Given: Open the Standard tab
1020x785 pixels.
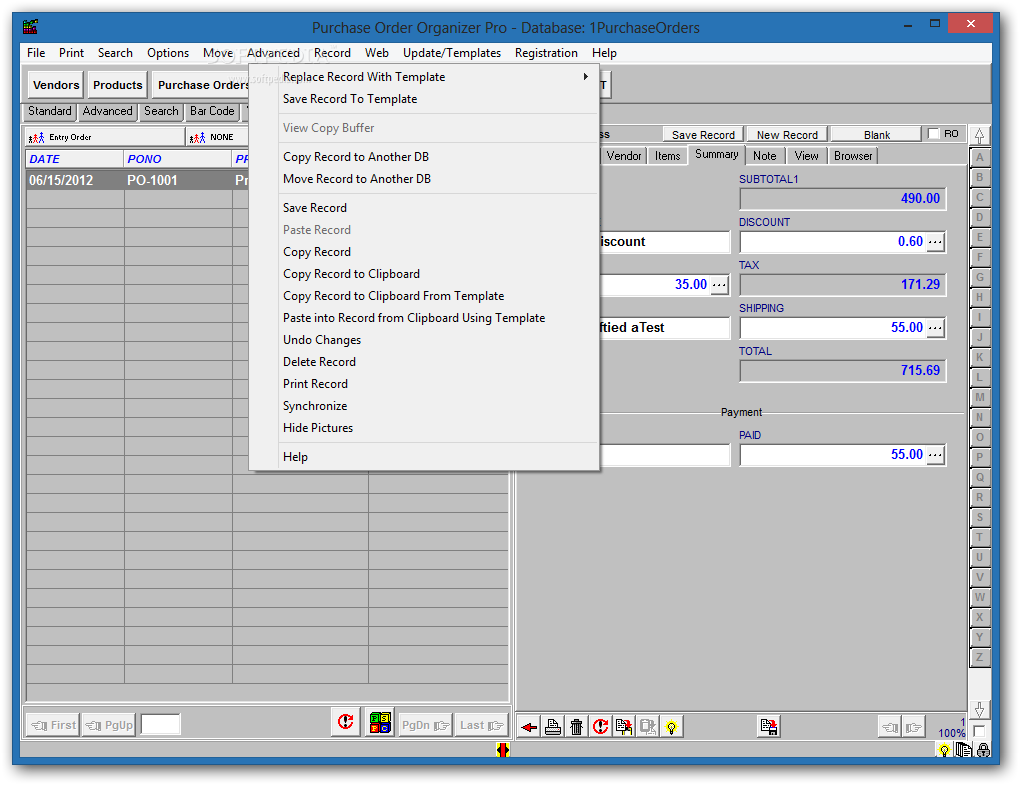Looking at the screenshot, I should click(x=49, y=111).
